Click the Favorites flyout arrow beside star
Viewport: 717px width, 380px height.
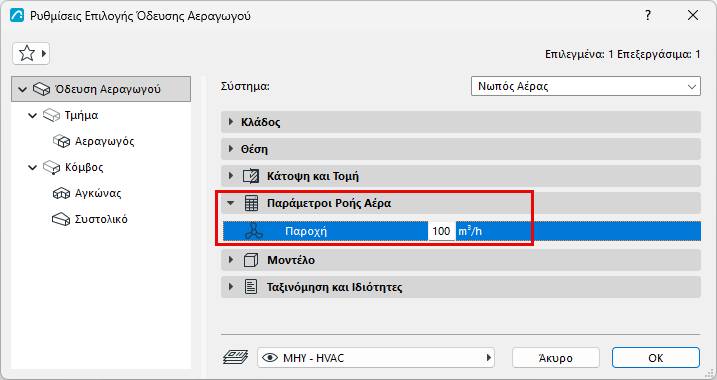(44, 54)
